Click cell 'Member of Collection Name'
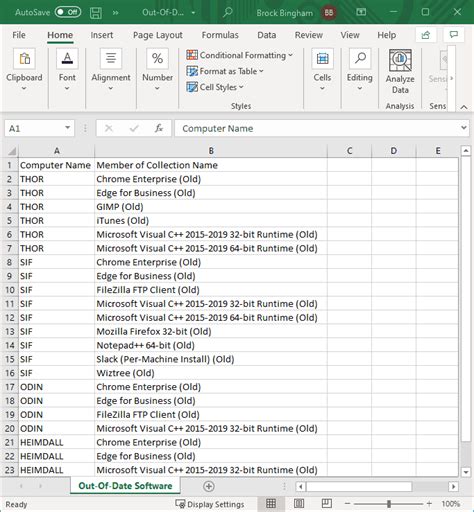This screenshot has height=512, width=474. pos(211,165)
